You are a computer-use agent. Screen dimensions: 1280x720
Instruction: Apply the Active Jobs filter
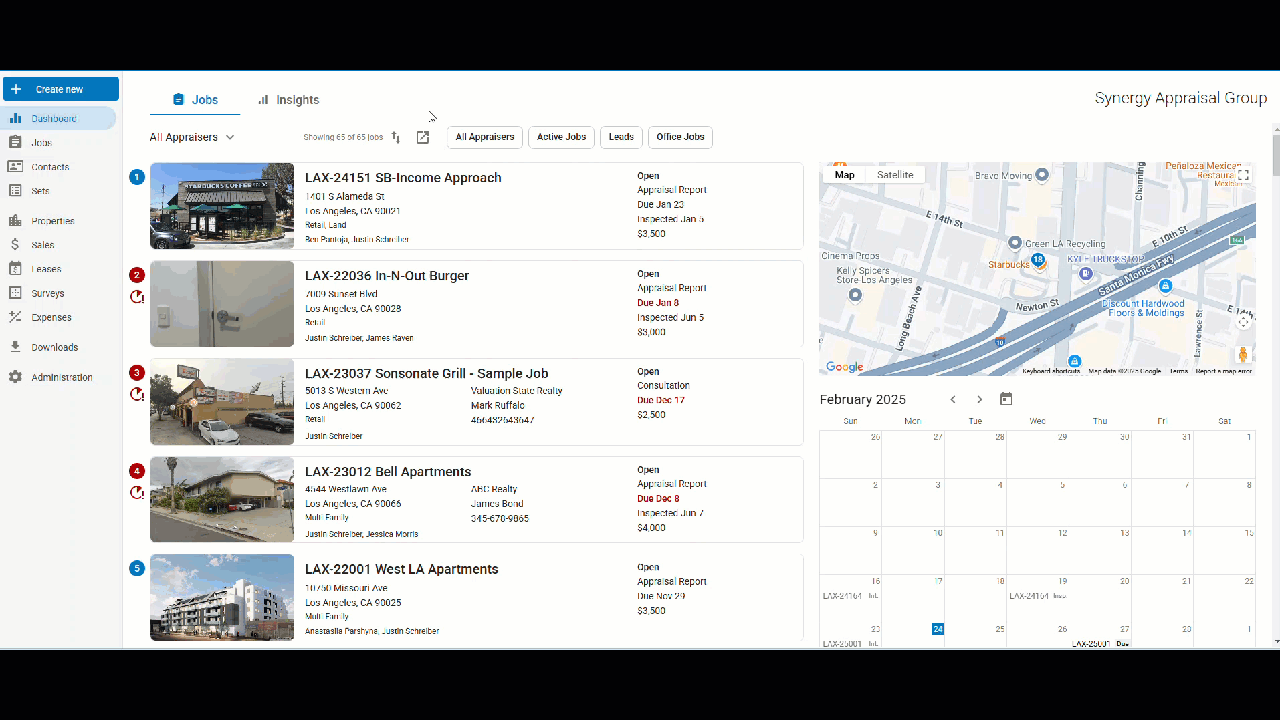561,137
